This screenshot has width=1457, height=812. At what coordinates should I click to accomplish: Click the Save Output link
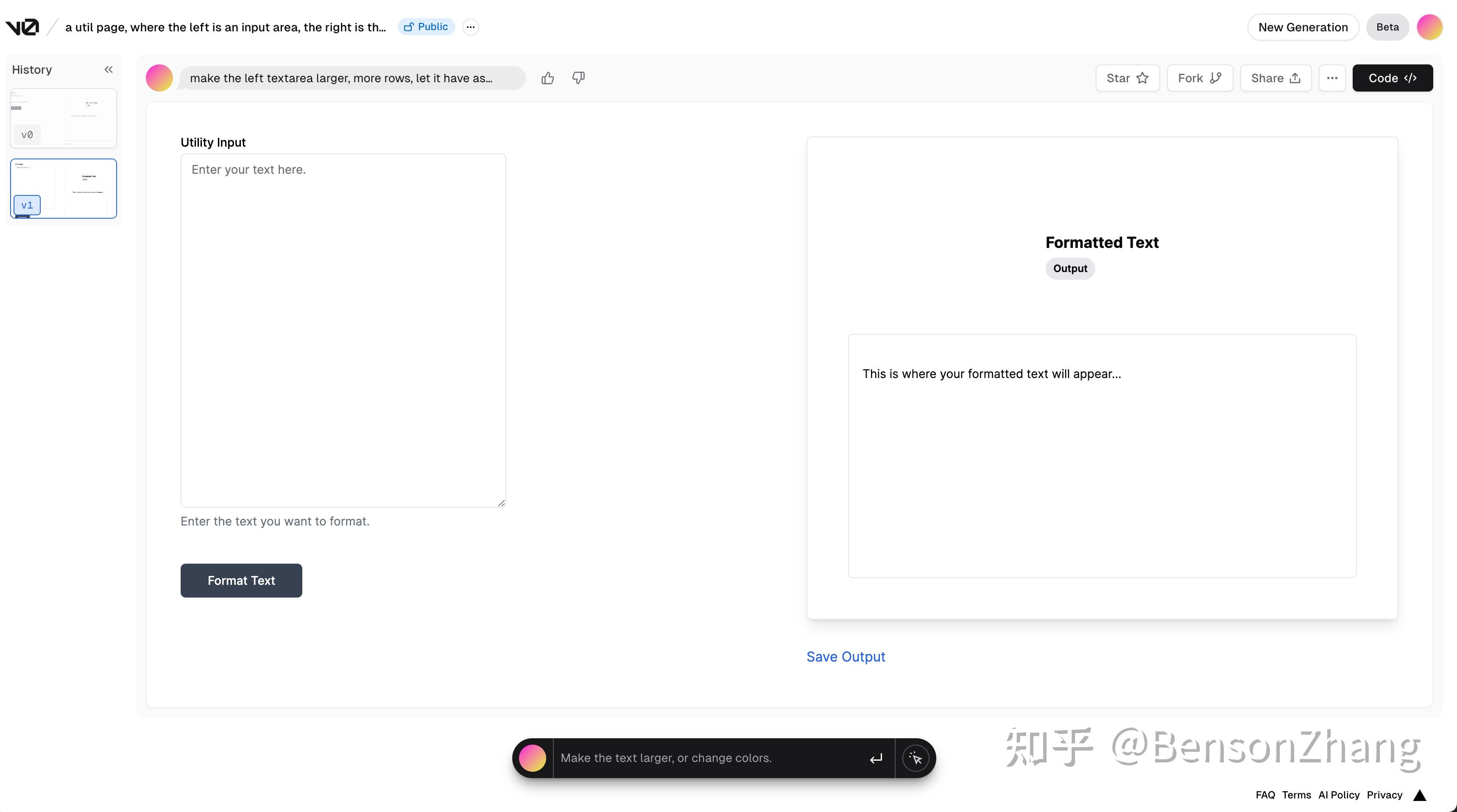tap(845, 656)
